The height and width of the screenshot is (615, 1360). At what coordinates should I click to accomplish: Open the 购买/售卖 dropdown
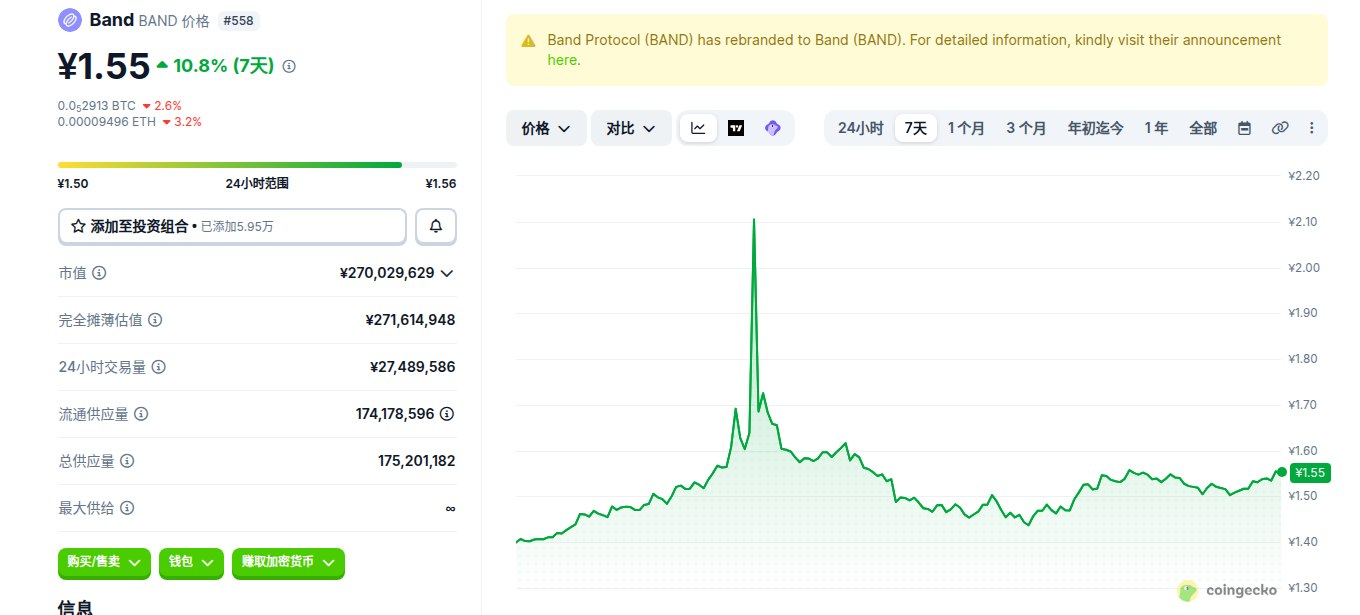(x=104, y=563)
